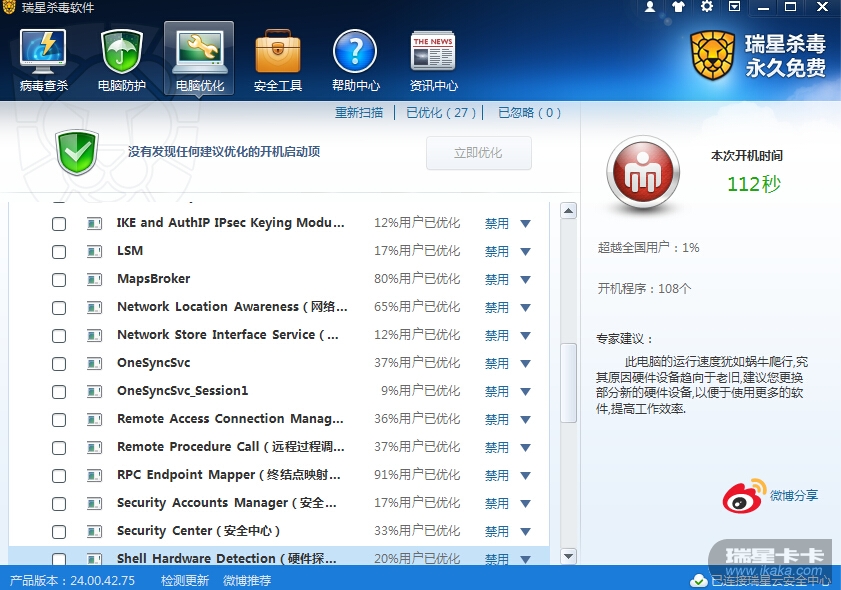Image resolution: width=841 pixels, height=590 pixels.
Task: Click the 立即优化 button
Action: coord(478,153)
